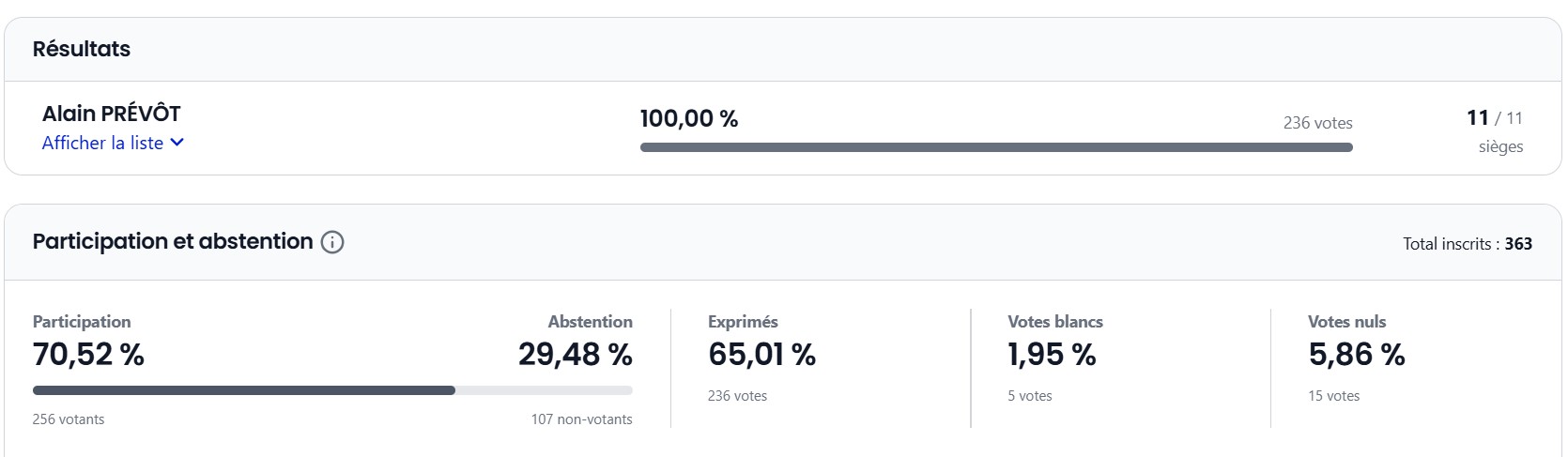Click the 256 votants label
This screenshot has width=1568, height=457.
point(69,419)
